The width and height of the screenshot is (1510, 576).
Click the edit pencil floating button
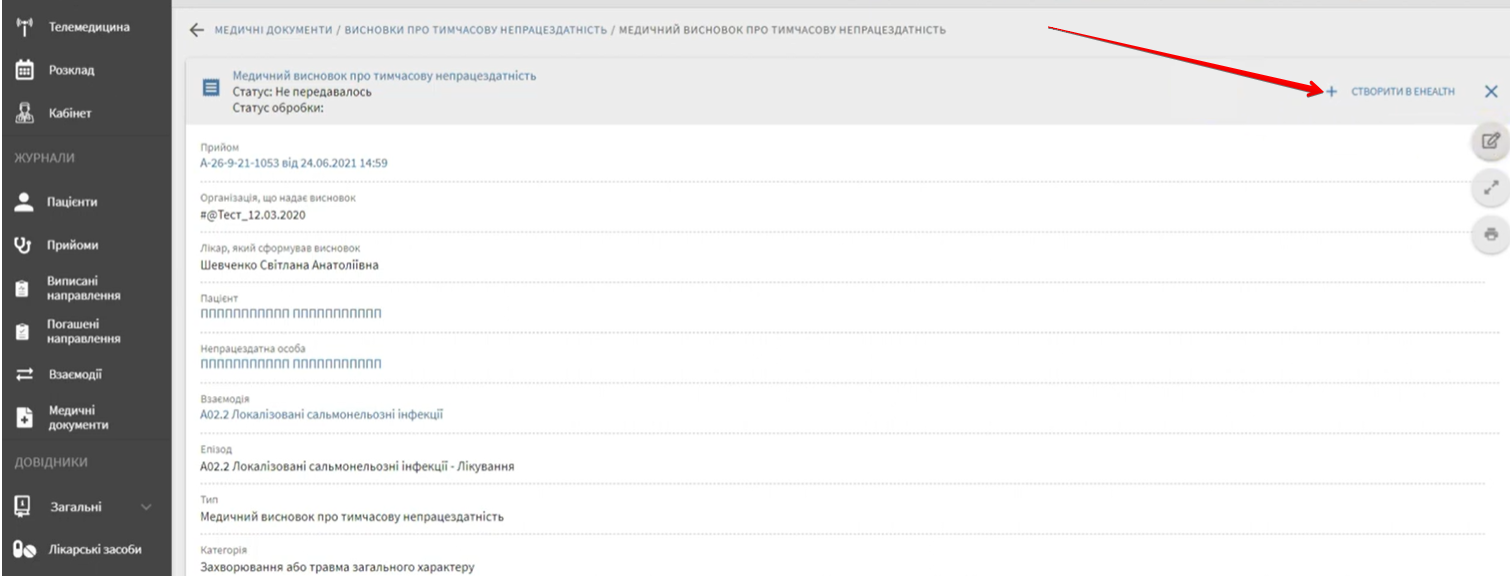pos(1490,141)
